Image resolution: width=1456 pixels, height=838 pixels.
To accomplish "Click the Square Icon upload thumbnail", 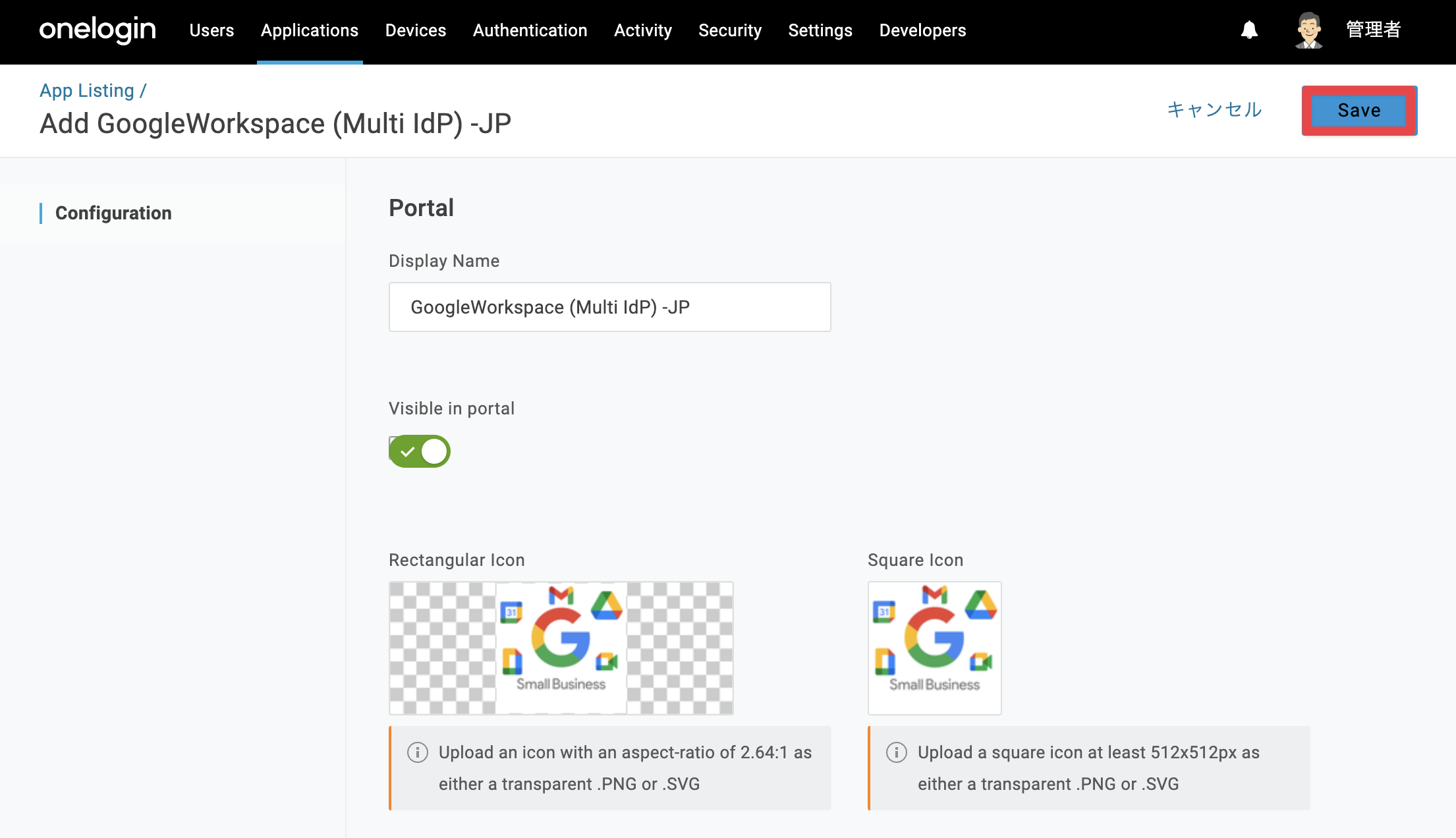I will pyautogui.click(x=935, y=648).
